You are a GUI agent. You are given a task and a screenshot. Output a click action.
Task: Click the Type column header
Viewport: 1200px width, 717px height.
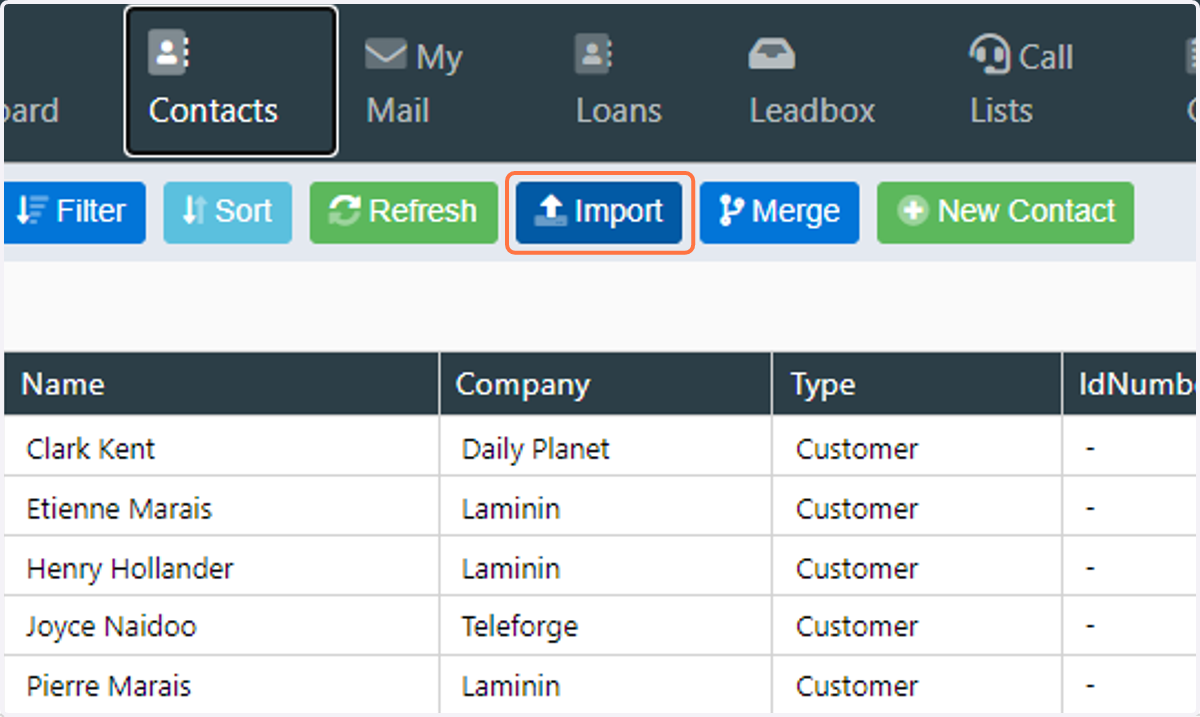(x=917, y=384)
